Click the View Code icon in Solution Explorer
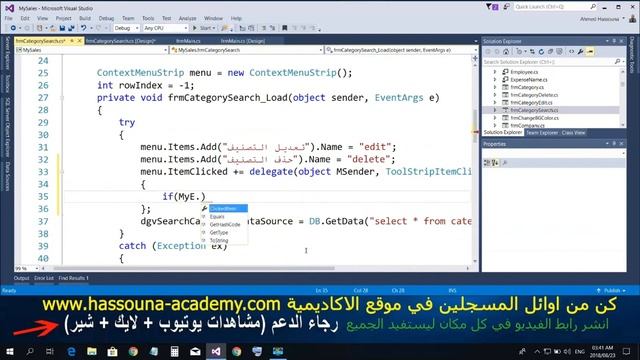Screen dimensions: 640x360 [571, 51]
